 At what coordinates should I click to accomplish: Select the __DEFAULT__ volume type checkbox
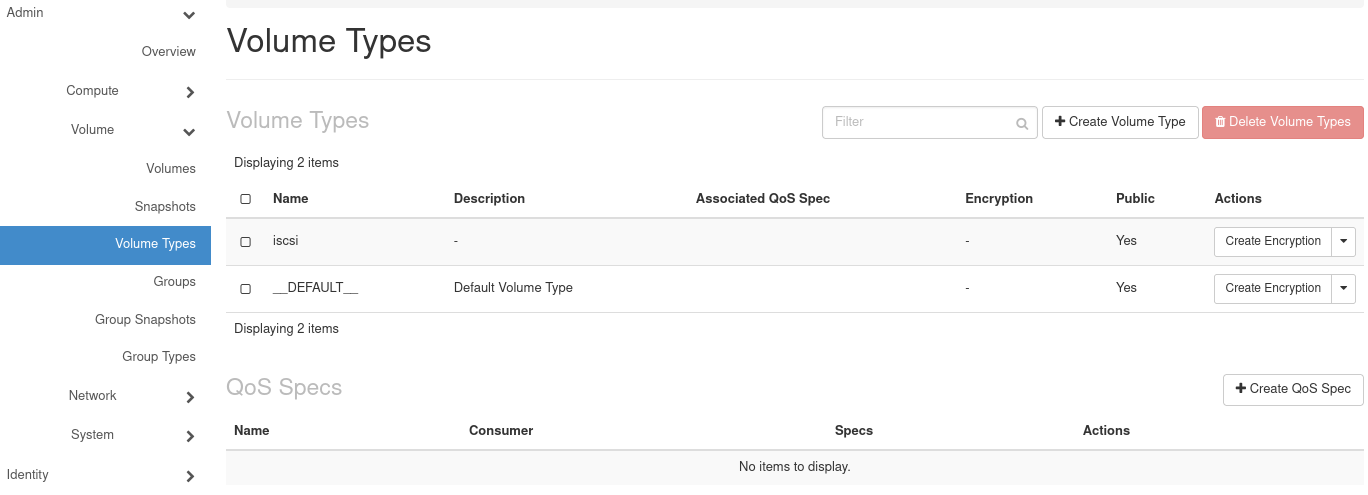coord(246,289)
